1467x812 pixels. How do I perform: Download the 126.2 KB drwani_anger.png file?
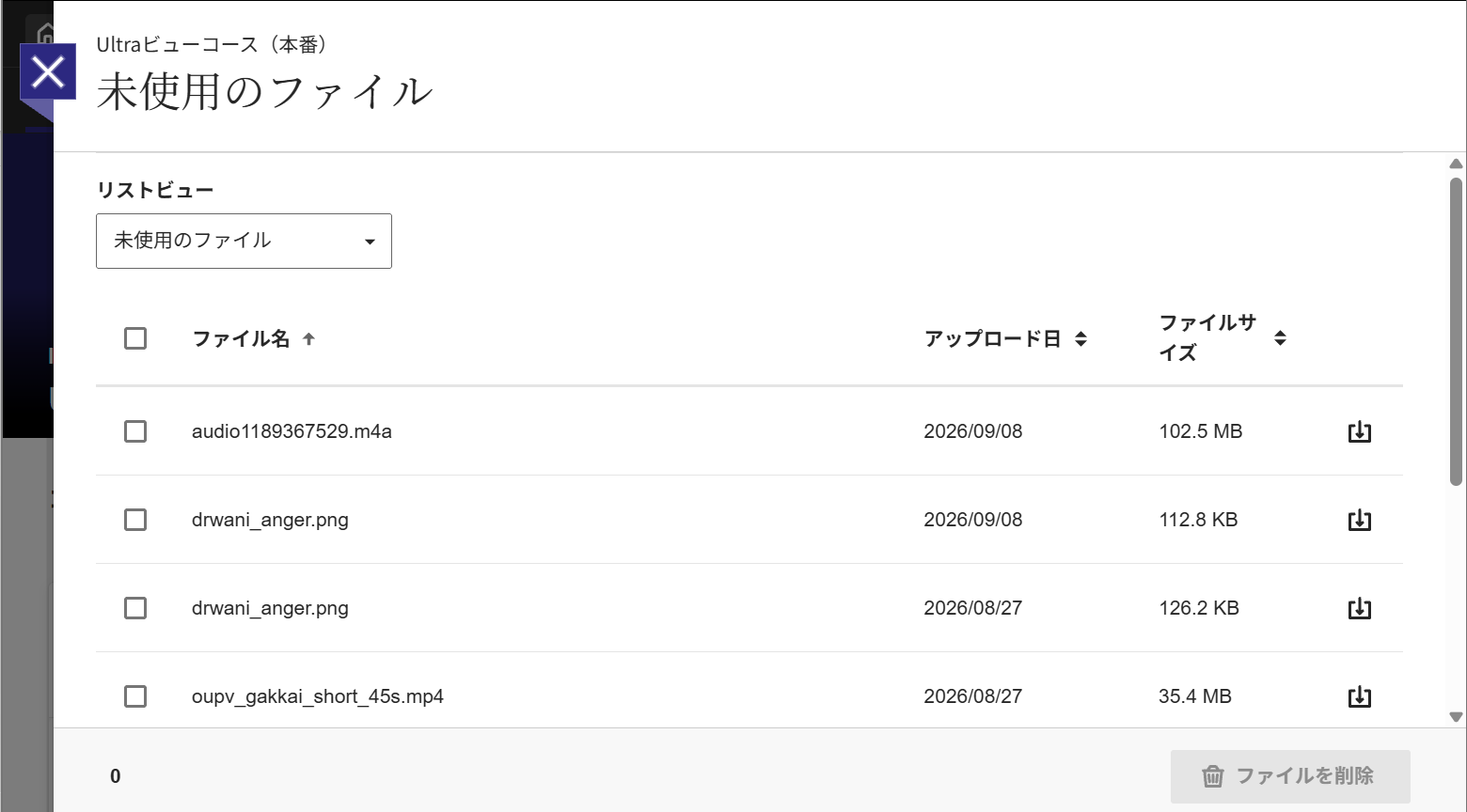[x=1360, y=608]
